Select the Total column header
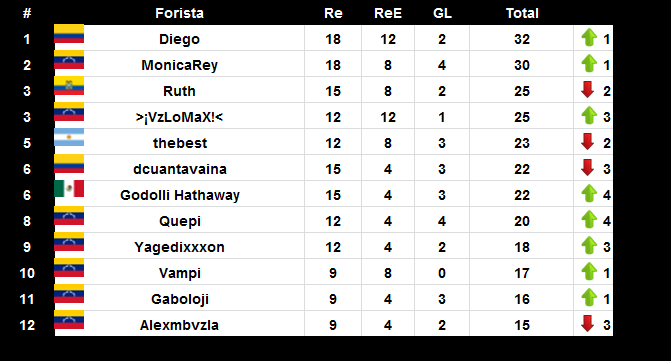This screenshot has width=671, height=361. (522, 13)
